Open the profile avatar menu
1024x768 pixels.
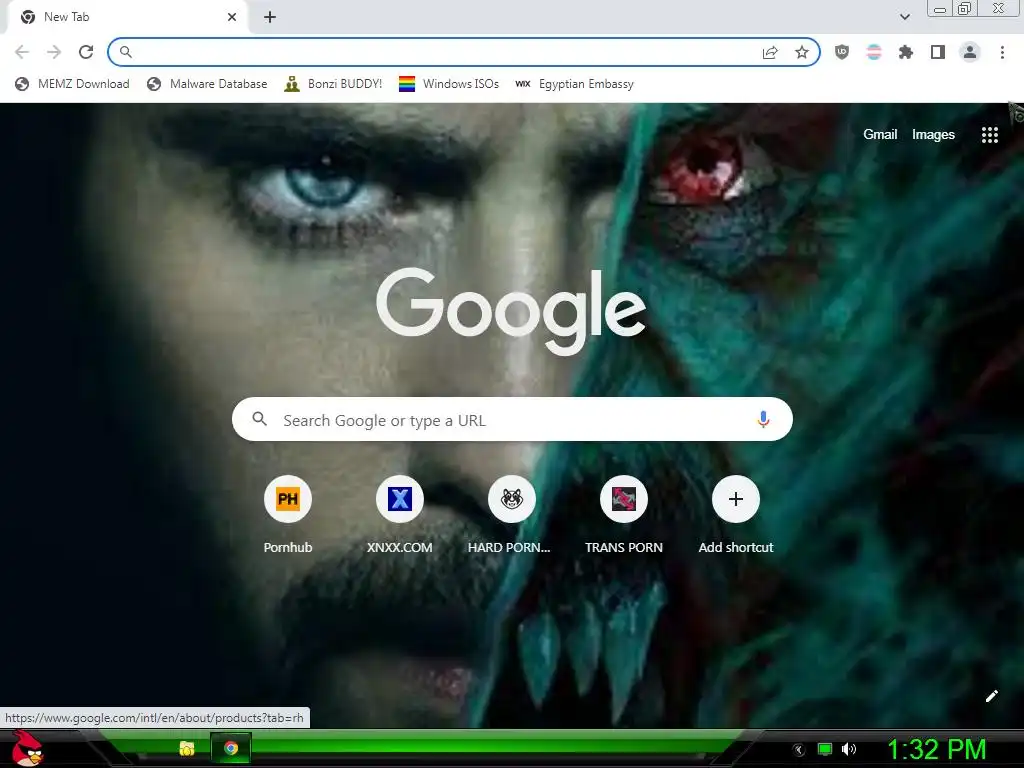(970, 52)
